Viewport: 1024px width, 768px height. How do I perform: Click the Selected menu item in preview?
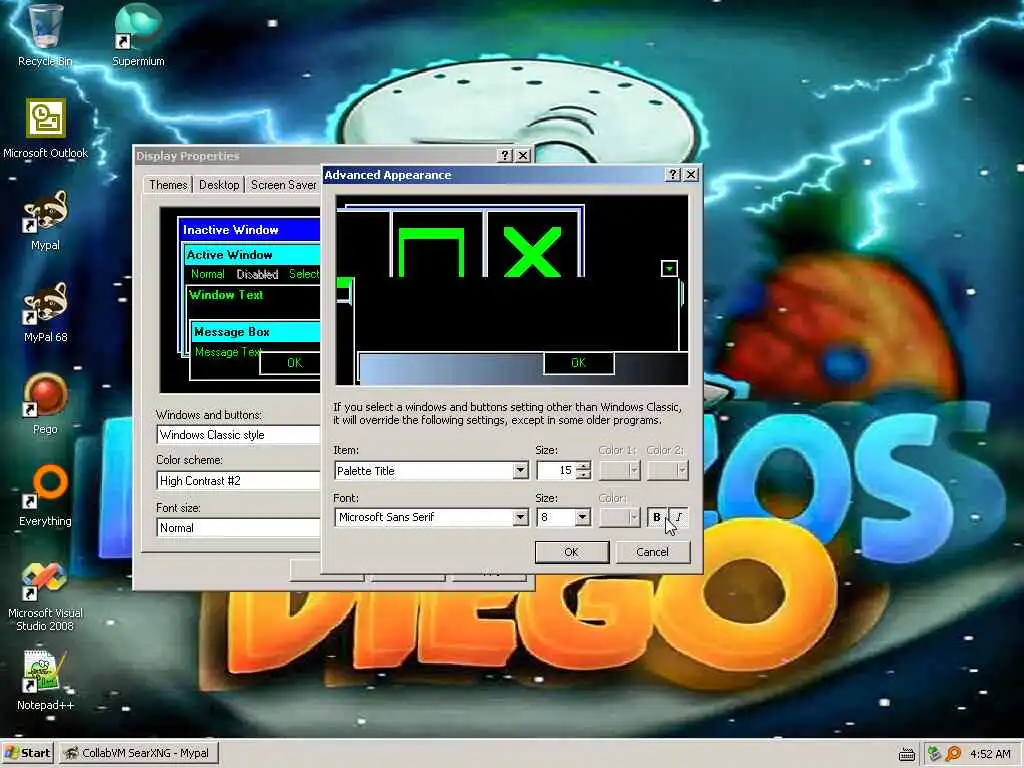click(304, 274)
